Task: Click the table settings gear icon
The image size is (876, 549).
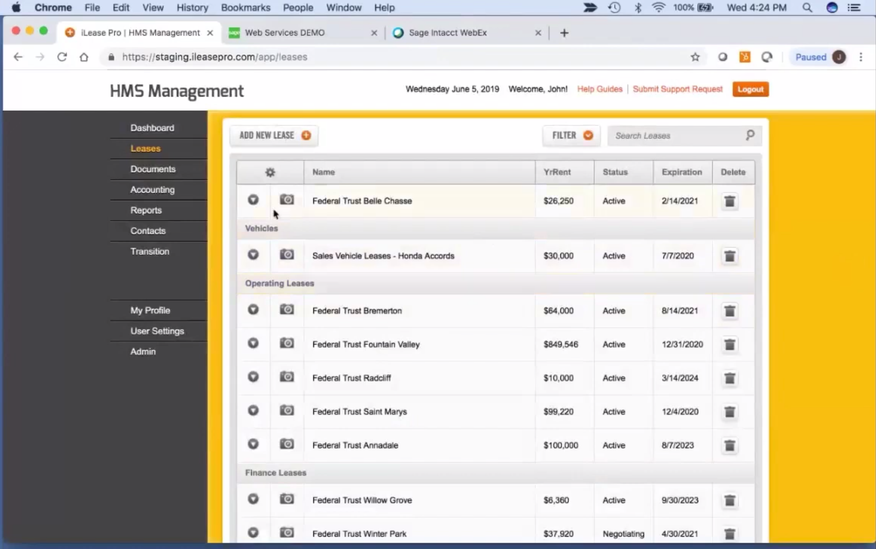Action: pos(270,172)
